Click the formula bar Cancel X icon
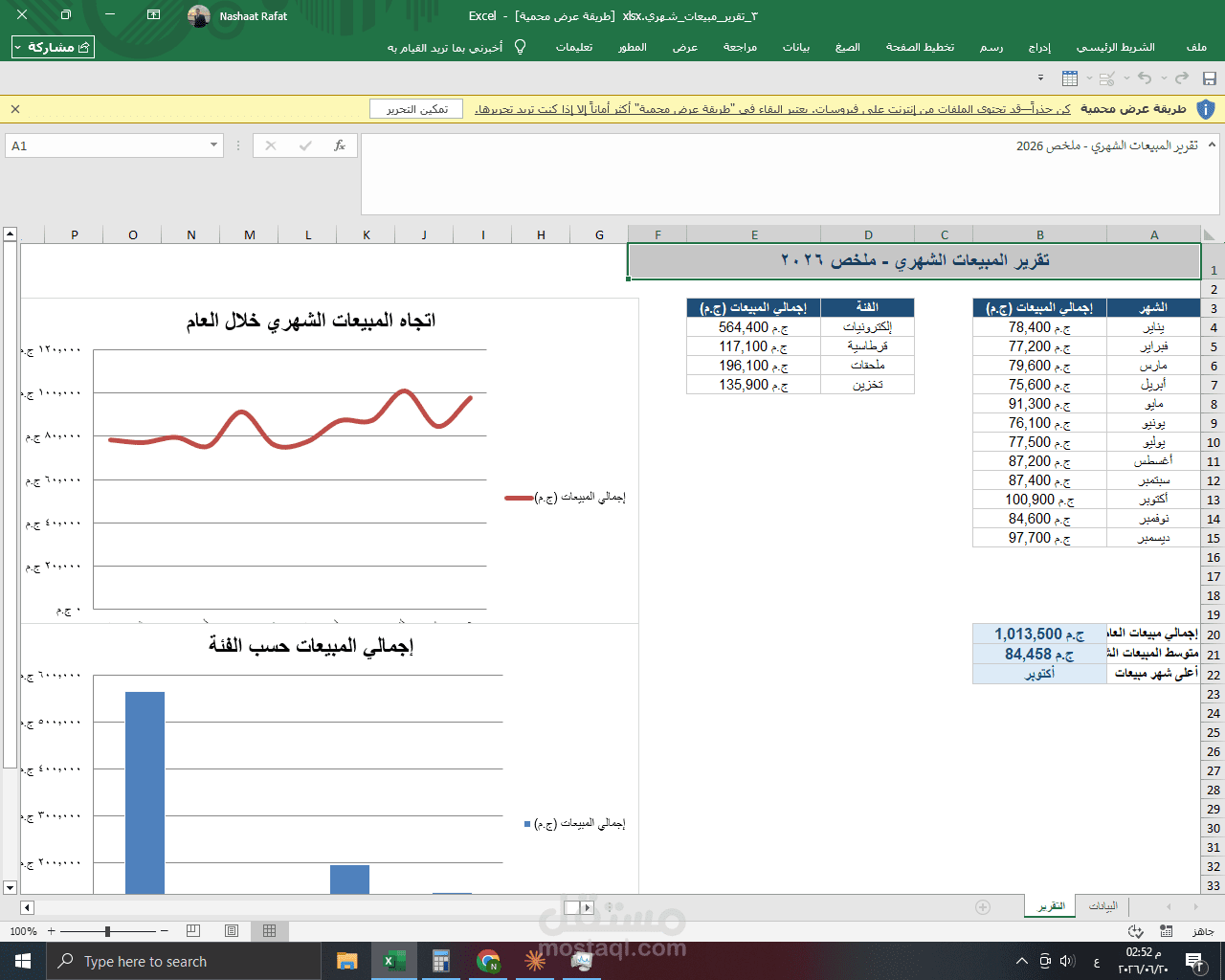 pyautogui.click(x=271, y=145)
